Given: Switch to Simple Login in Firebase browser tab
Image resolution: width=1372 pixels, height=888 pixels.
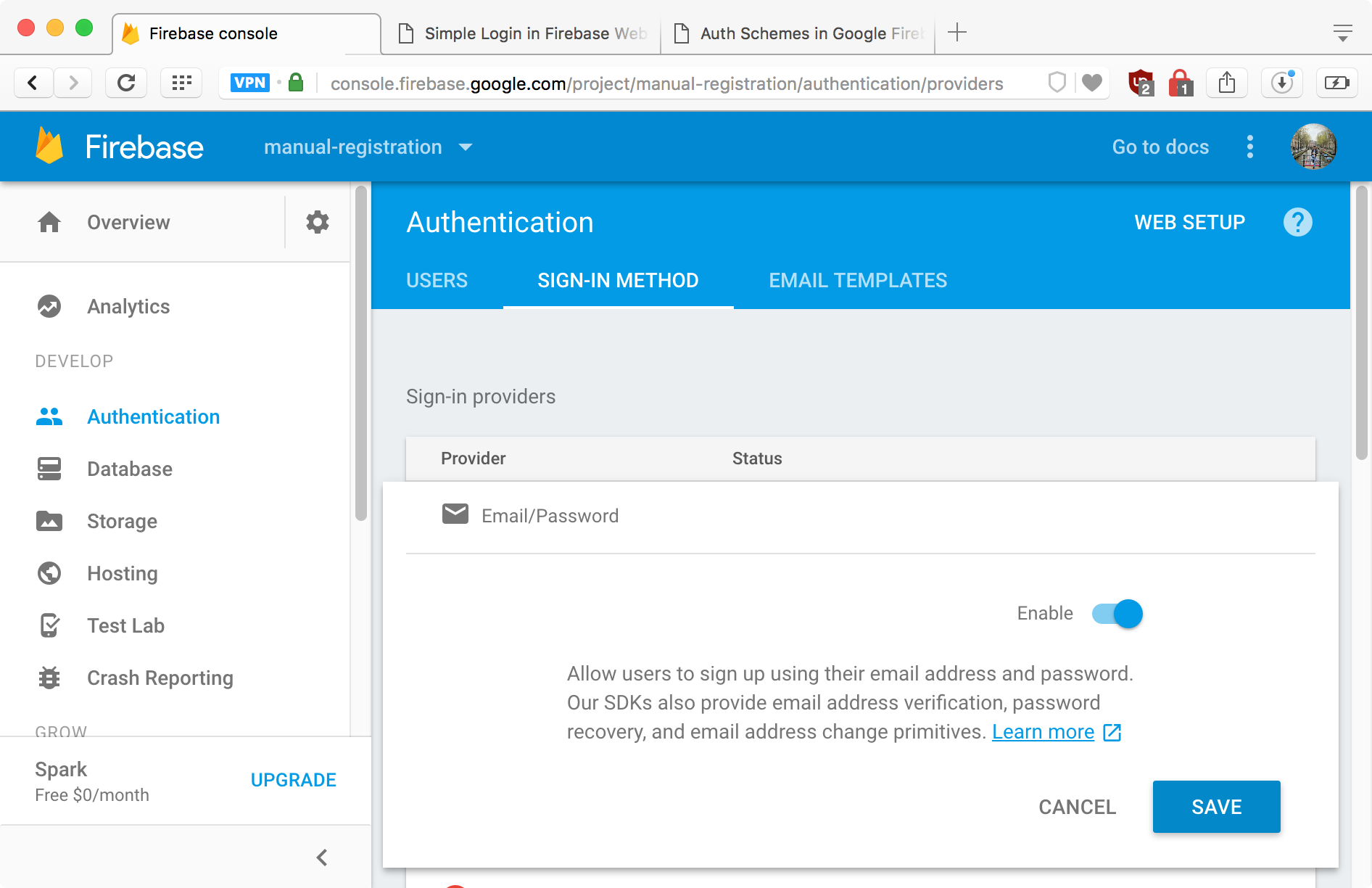Looking at the screenshot, I should [x=521, y=33].
